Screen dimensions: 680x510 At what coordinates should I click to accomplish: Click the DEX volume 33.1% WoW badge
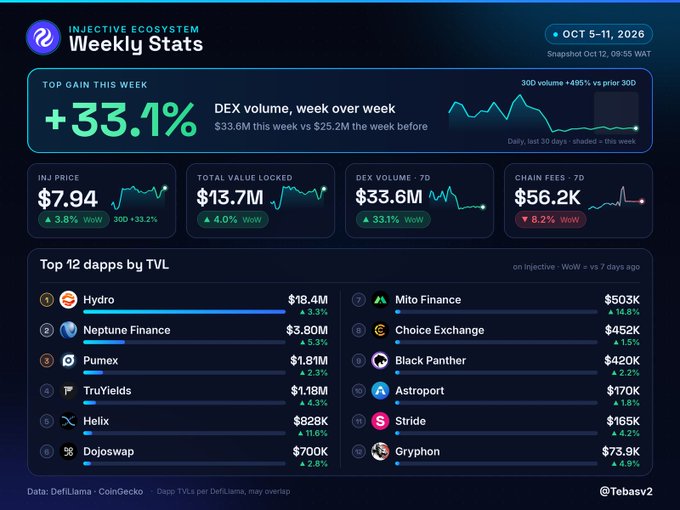[393, 219]
